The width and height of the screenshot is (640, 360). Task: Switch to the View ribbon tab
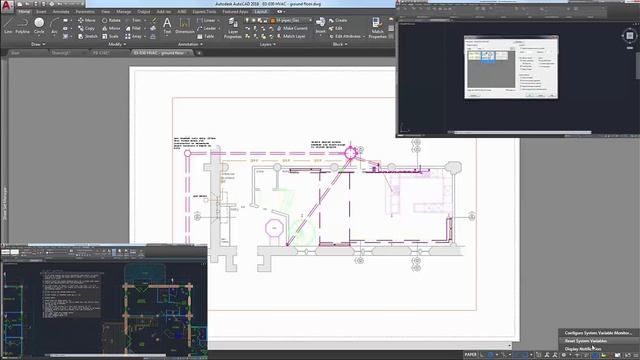105,11
